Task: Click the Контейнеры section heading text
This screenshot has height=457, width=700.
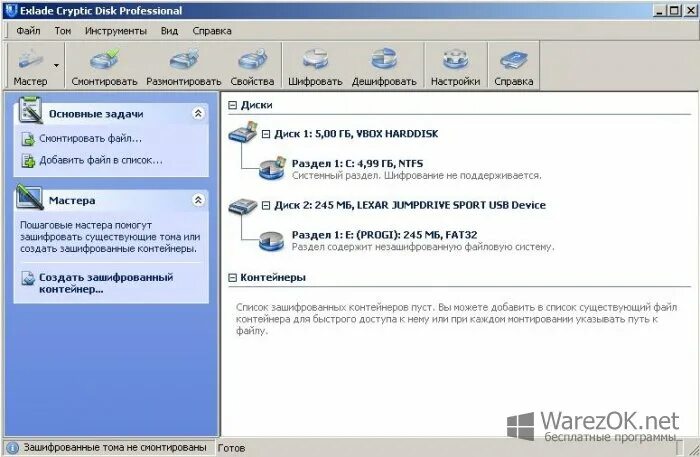Action: (273, 278)
